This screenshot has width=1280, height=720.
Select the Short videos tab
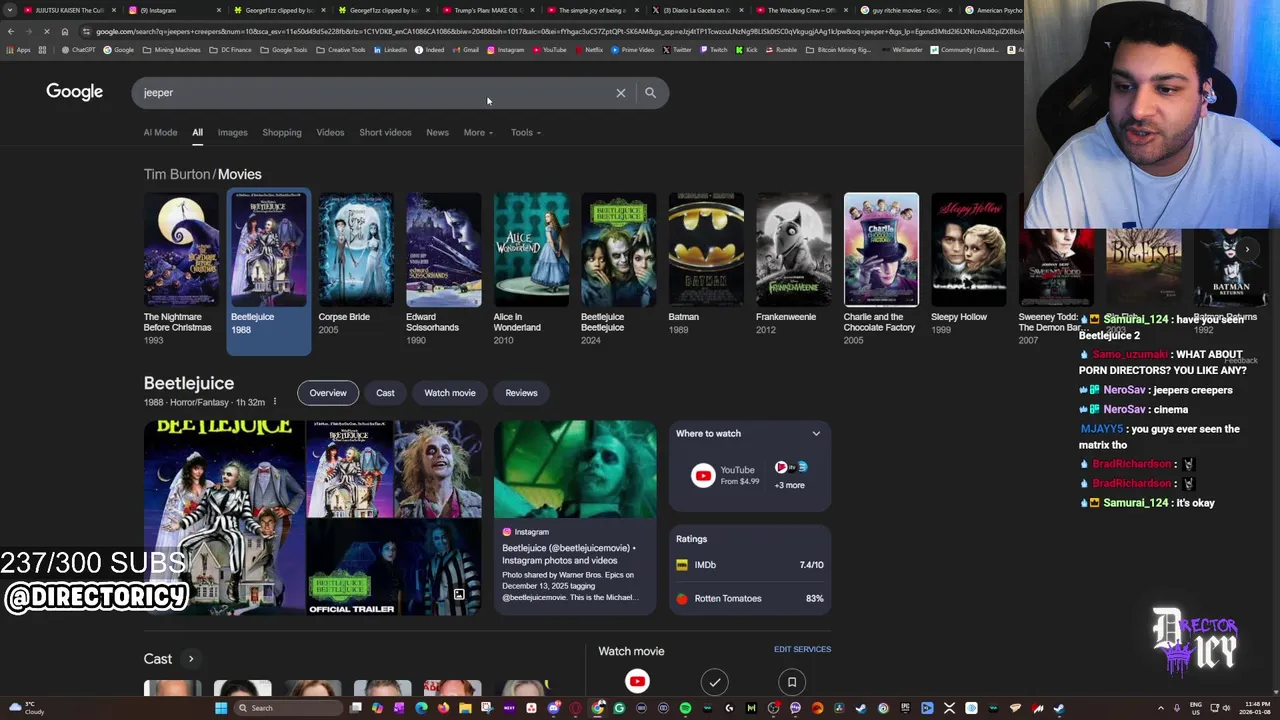pos(385,132)
